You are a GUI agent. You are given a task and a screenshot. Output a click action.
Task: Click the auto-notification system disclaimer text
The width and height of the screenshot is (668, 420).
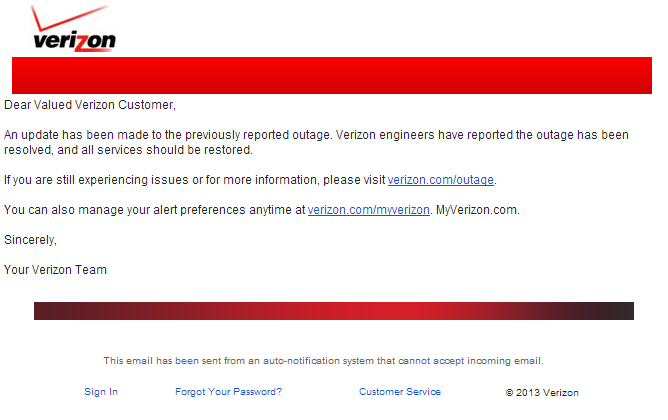tap(323, 361)
